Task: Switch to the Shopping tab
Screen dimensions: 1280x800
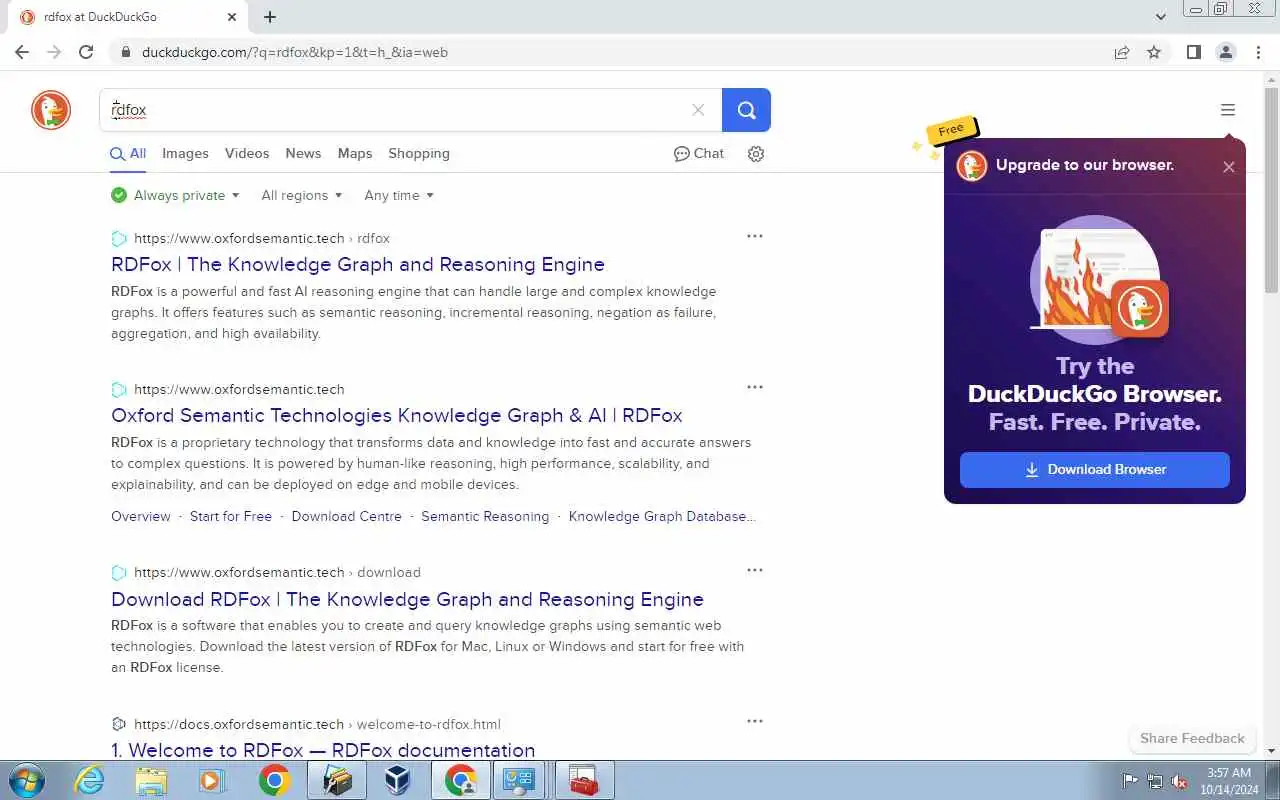Action: pos(419,153)
